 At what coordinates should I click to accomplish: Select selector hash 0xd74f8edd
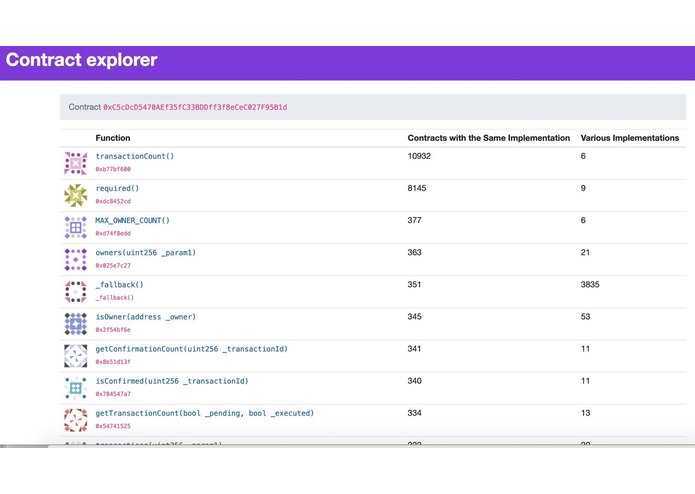click(113, 233)
